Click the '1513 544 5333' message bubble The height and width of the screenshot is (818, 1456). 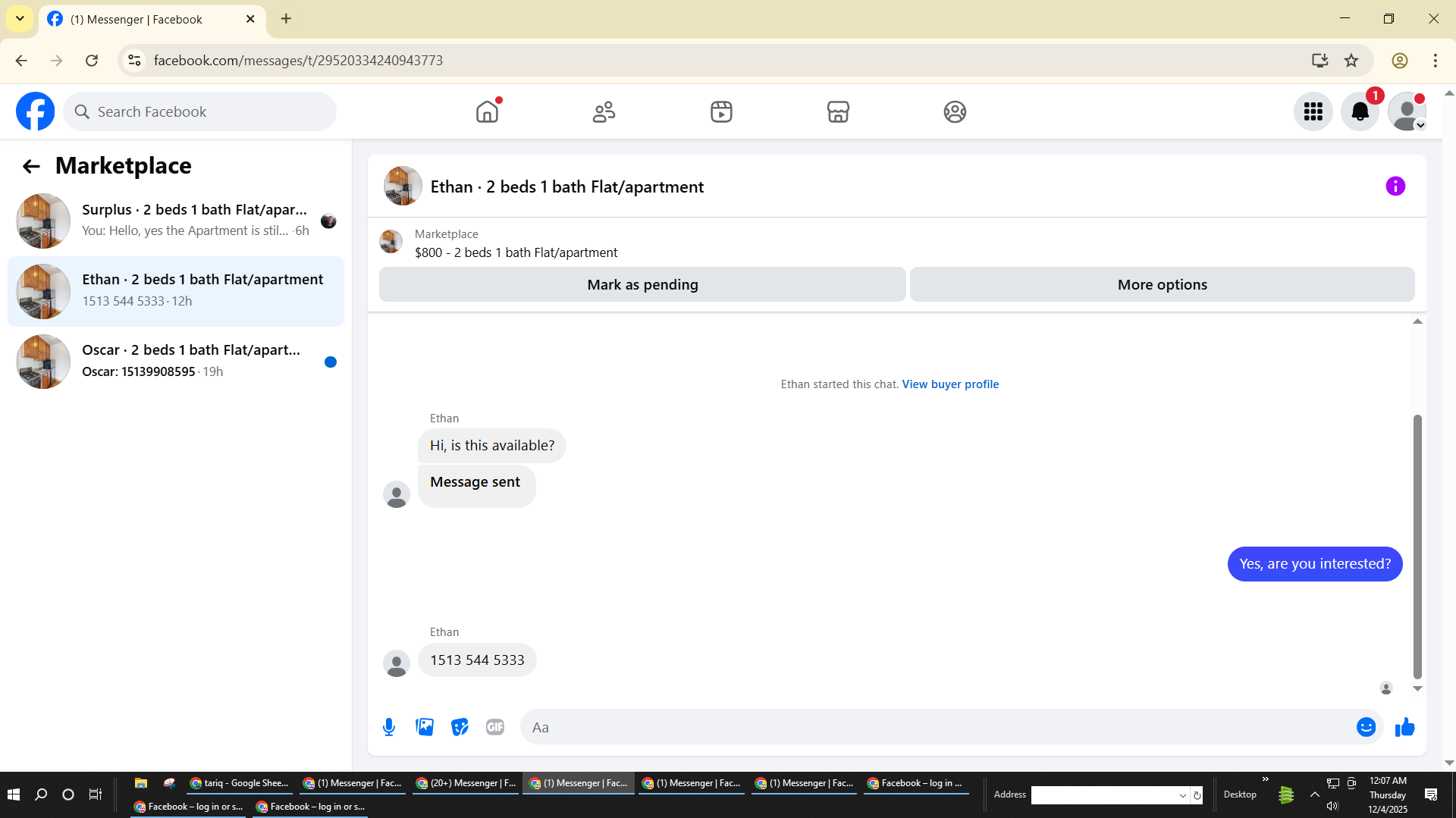pyautogui.click(x=477, y=660)
